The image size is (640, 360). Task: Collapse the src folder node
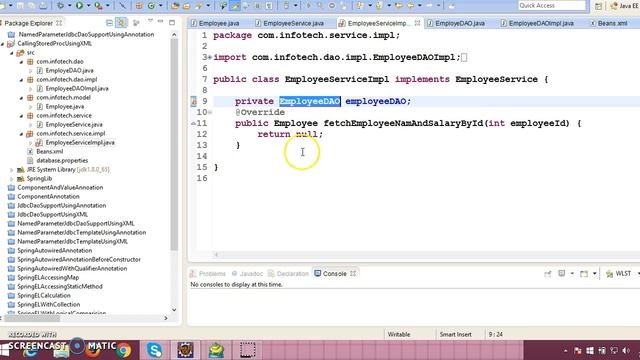tap(12, 53)
